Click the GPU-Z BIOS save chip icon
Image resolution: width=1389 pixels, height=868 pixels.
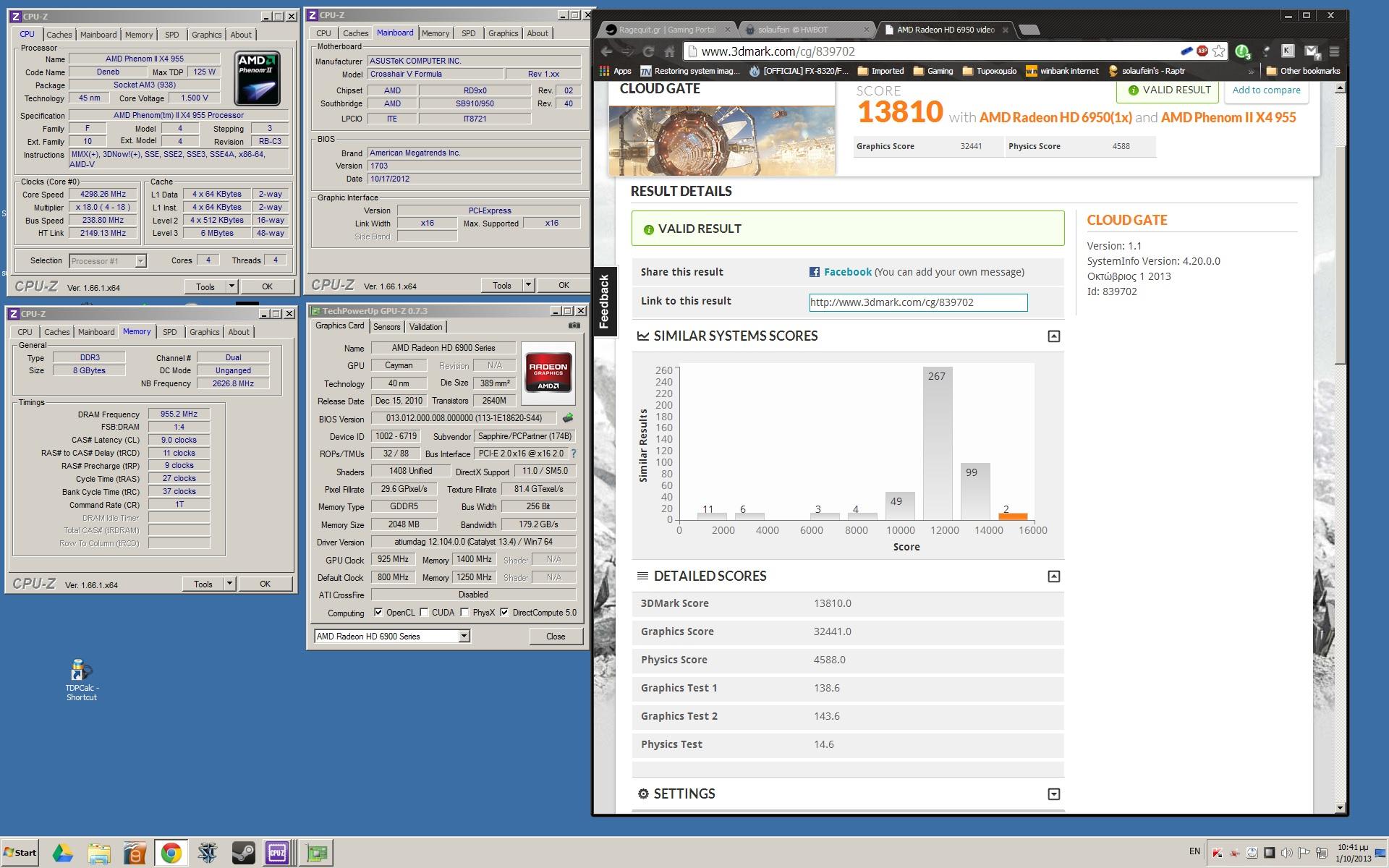(x=568, y=418)
